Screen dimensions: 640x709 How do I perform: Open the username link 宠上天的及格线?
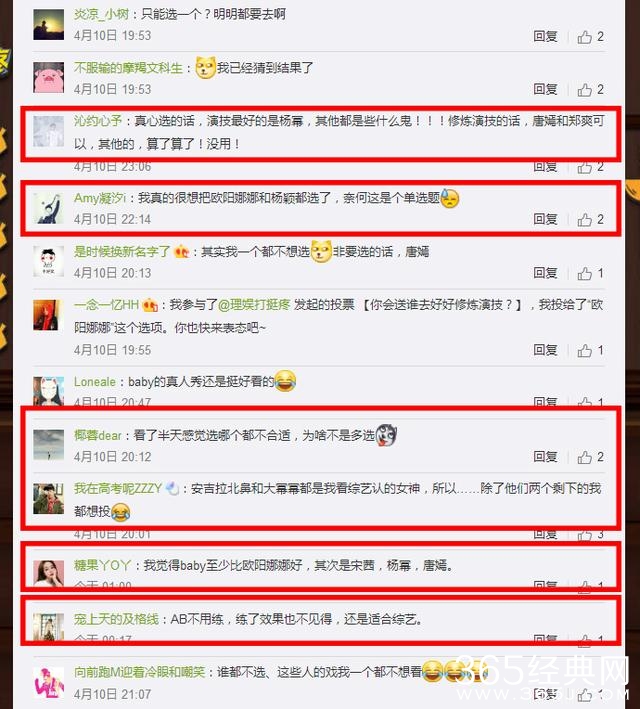116,619
